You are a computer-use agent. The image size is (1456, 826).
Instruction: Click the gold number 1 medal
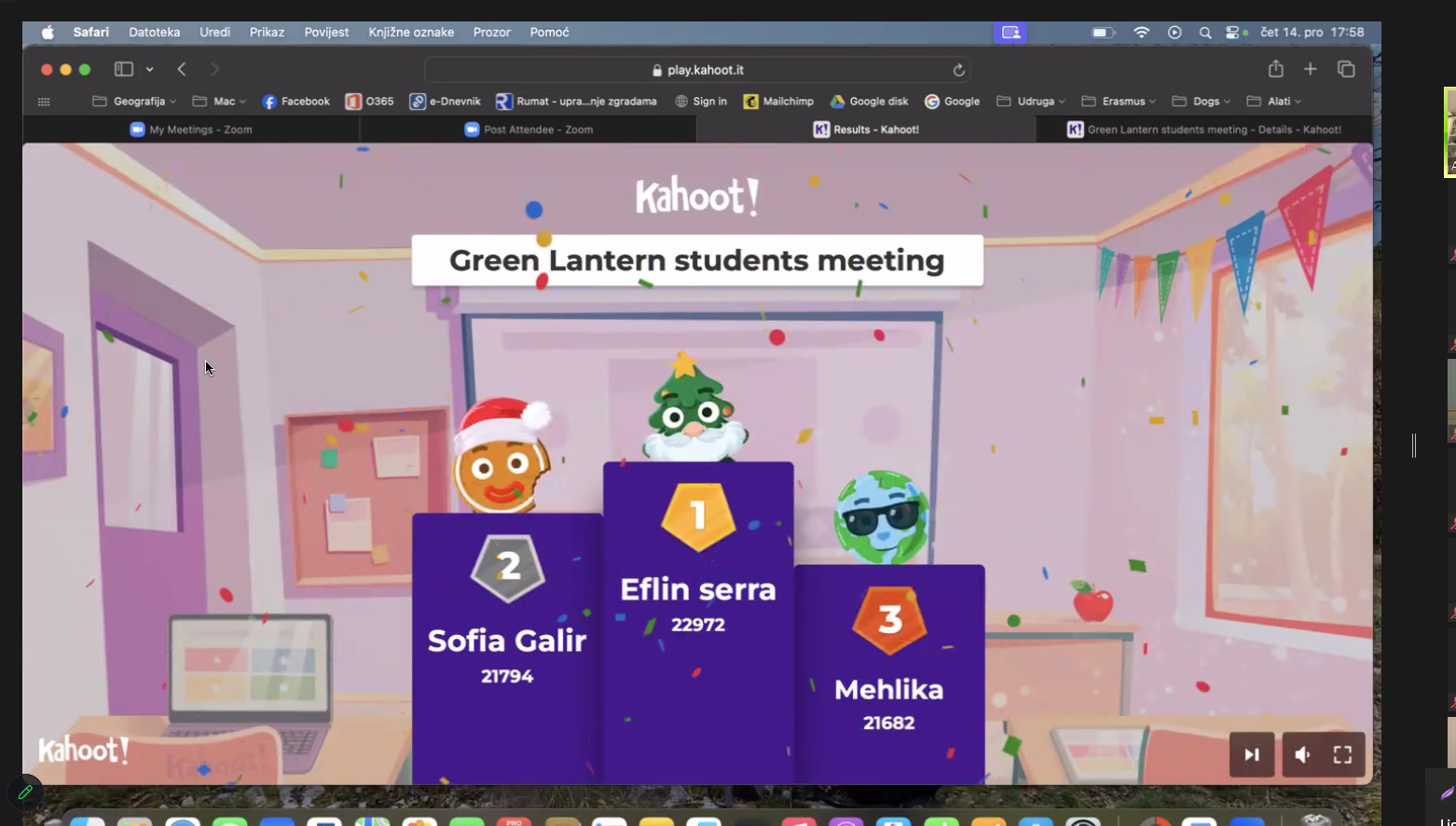(698, 516)
